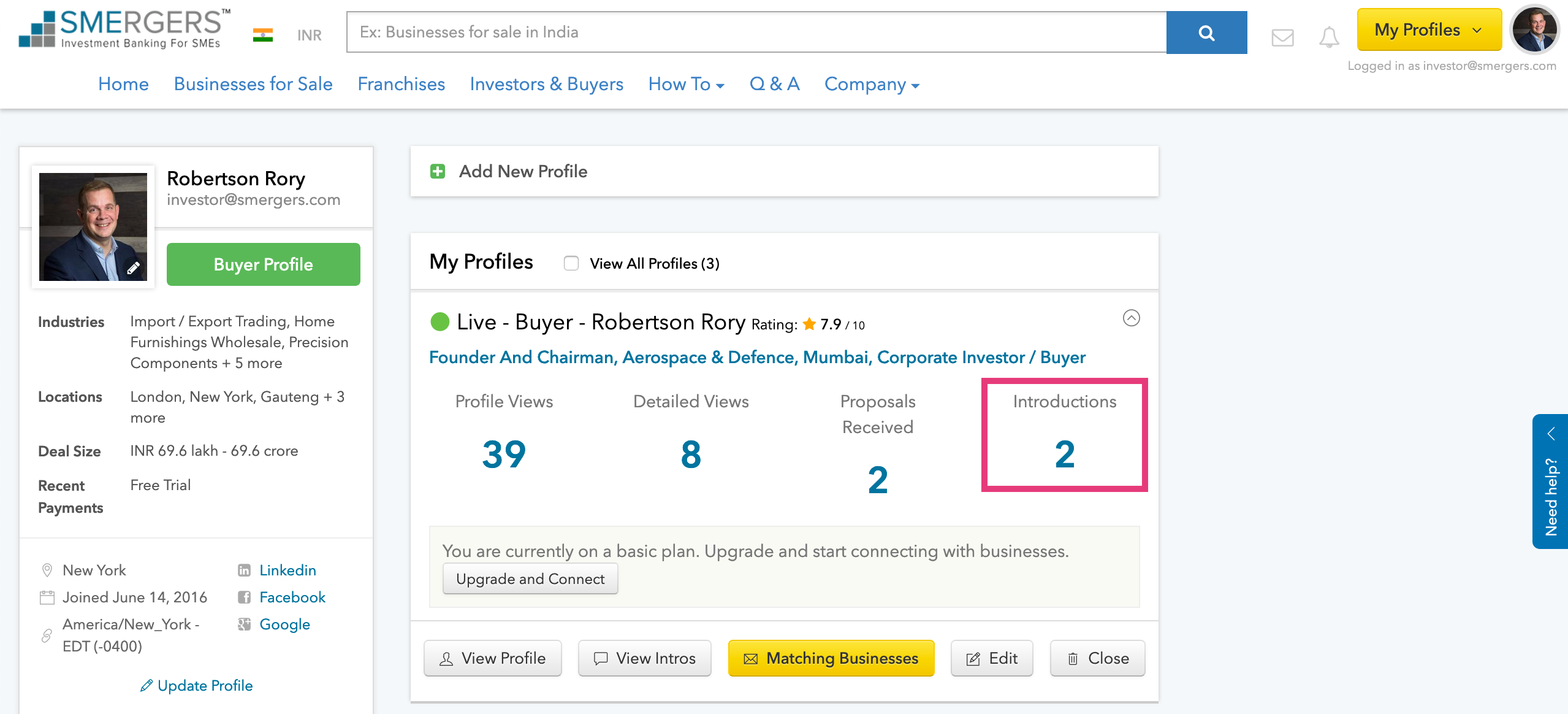This screenshot has height=714, width=1568.
Task: Expand the Need help side panel
Action: (x=1550, y=481)
